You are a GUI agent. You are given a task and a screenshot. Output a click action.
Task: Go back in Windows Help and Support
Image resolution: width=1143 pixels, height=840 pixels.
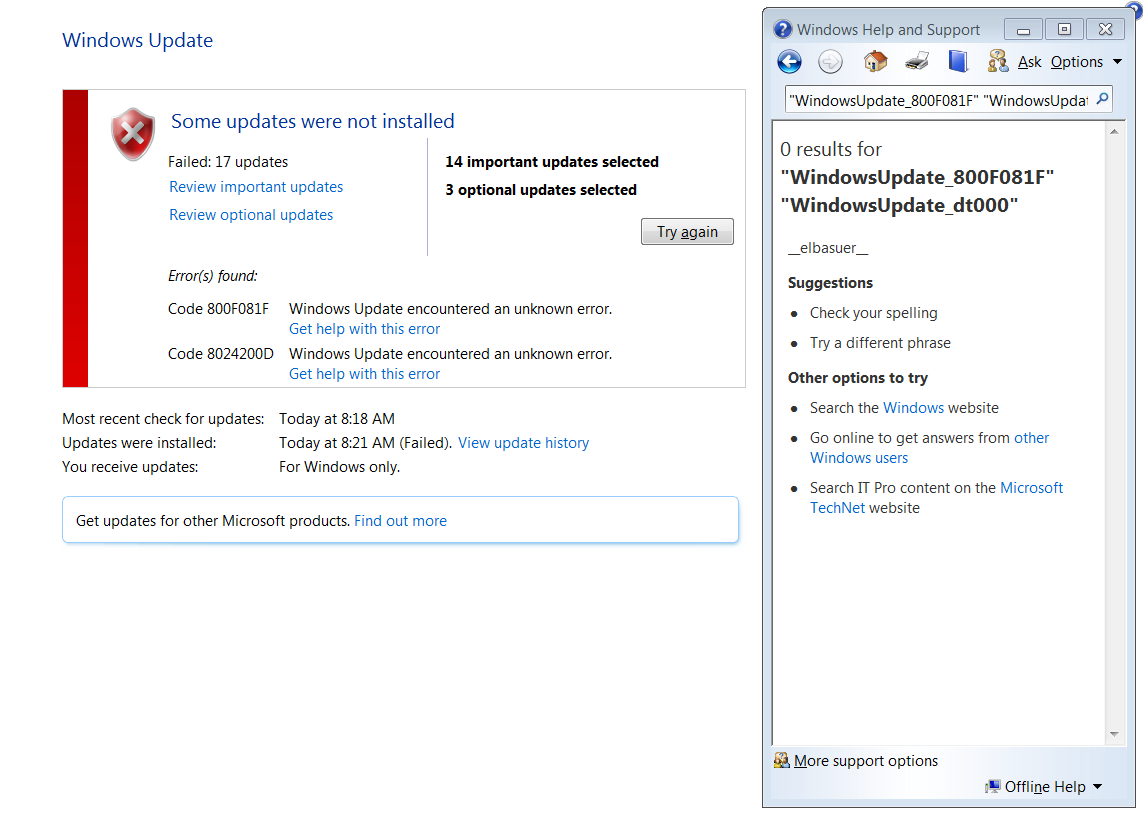789,62
